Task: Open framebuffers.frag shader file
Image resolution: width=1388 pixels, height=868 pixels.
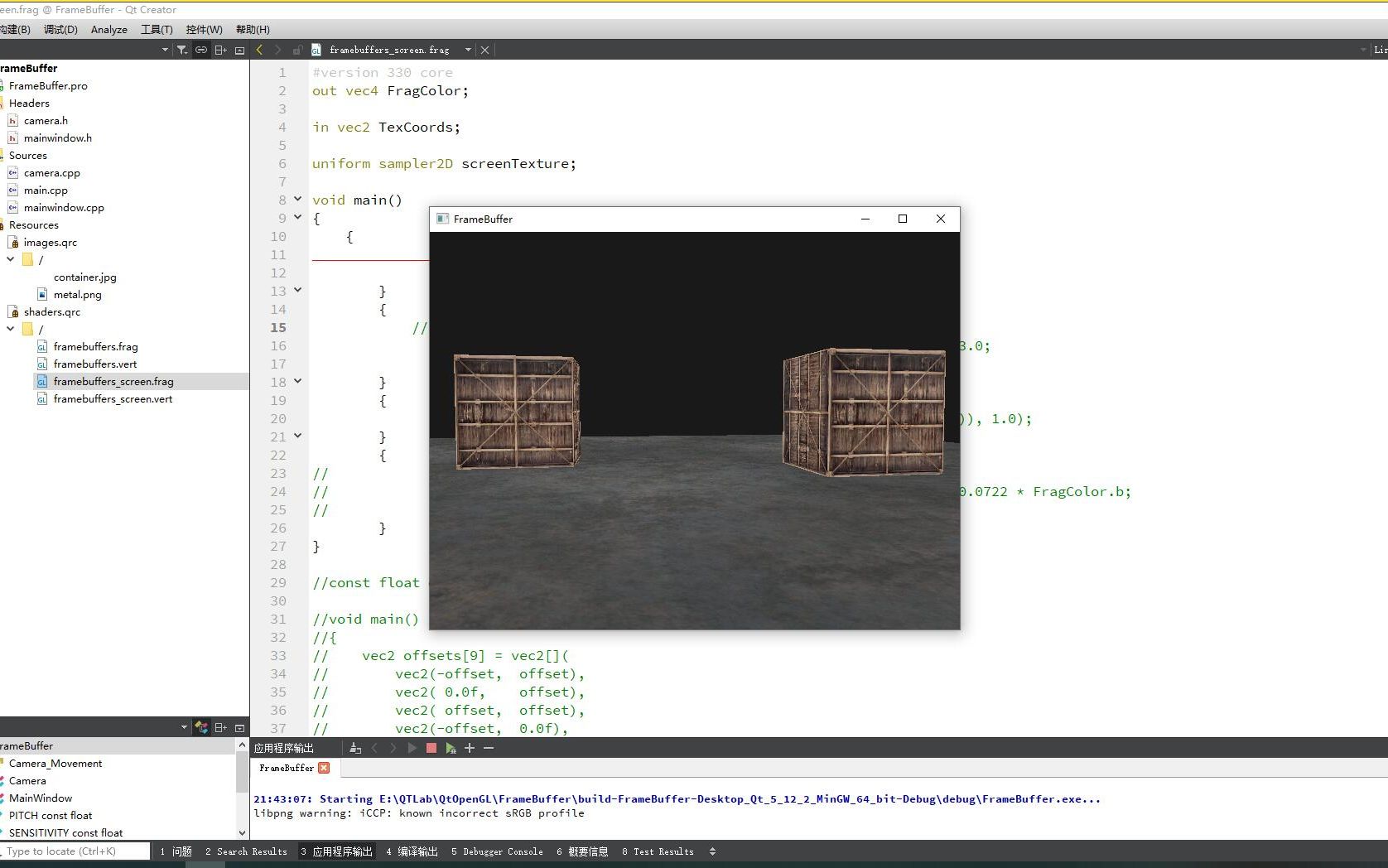Action: pyautogui.click(x=96, y=346)
